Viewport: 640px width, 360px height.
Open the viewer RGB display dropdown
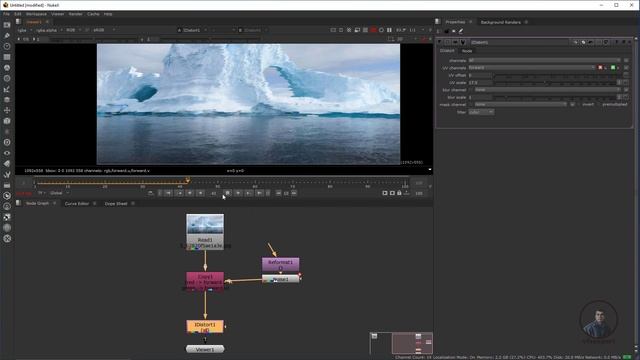click(x=73, y=30)
